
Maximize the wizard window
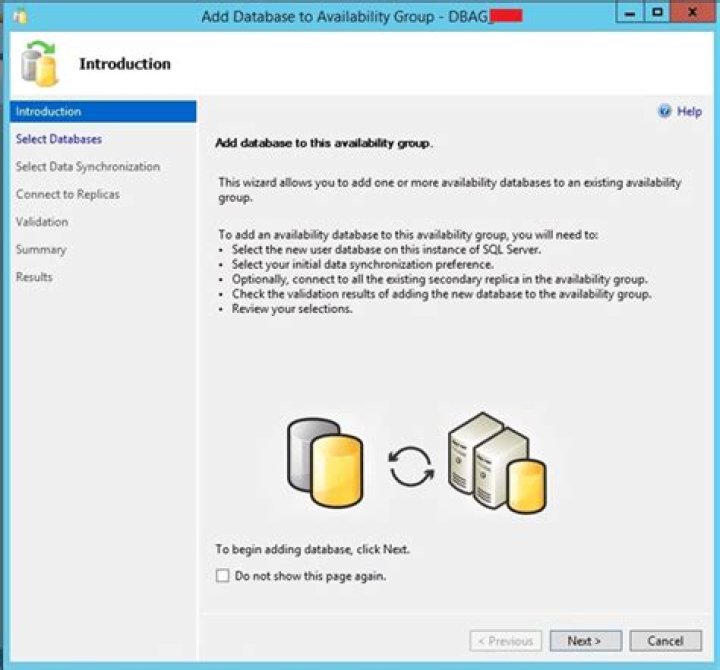[658, 12]
